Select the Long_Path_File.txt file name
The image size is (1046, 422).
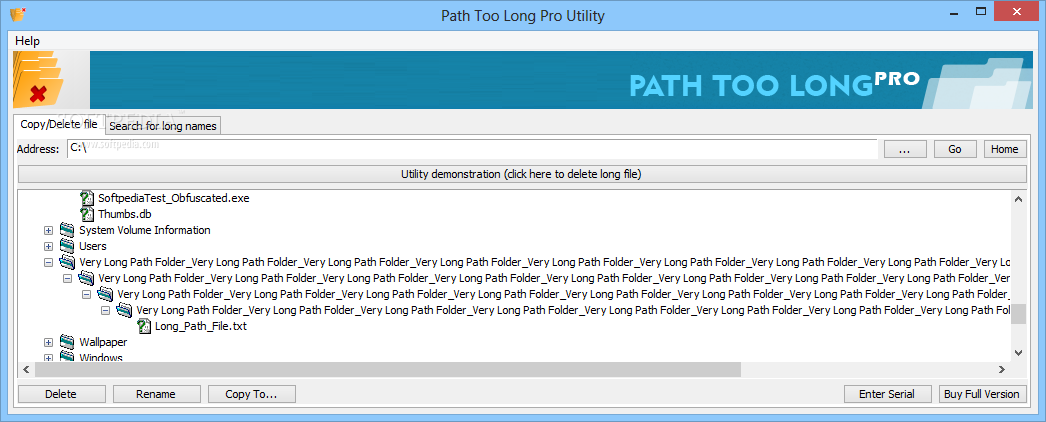(201, 326)
